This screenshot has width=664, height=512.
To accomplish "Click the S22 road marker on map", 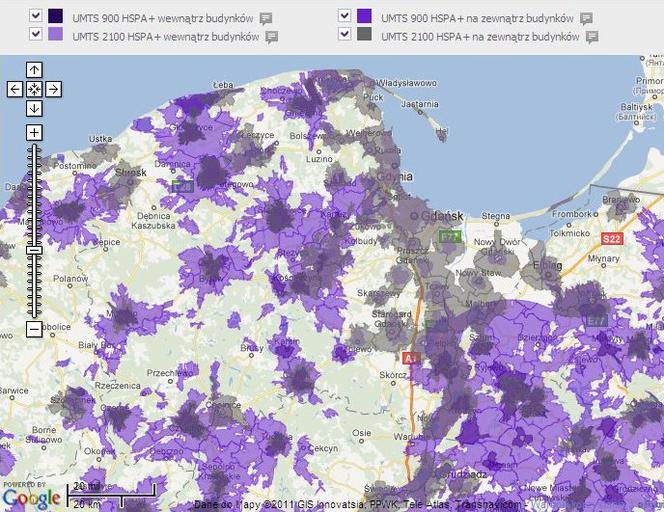I will 612,239.
